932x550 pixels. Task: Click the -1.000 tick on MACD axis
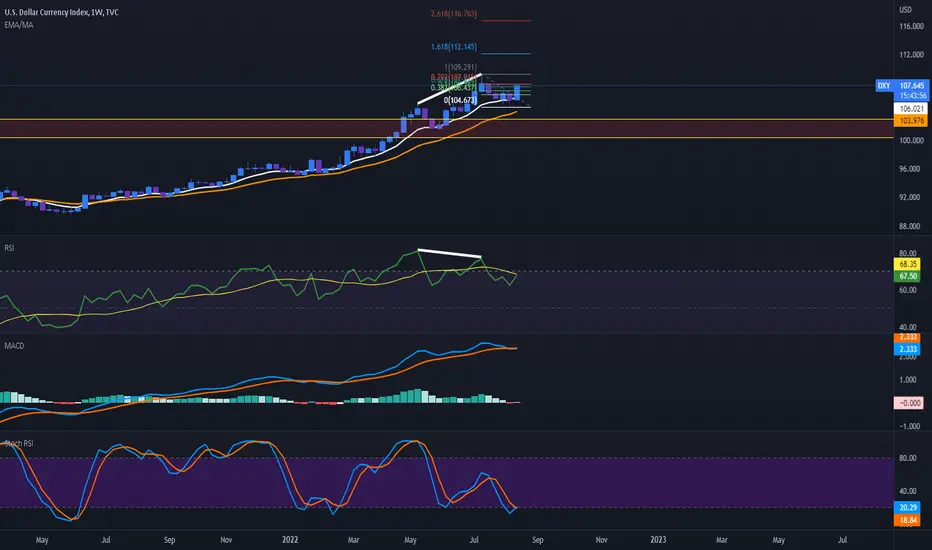[908, 426]
